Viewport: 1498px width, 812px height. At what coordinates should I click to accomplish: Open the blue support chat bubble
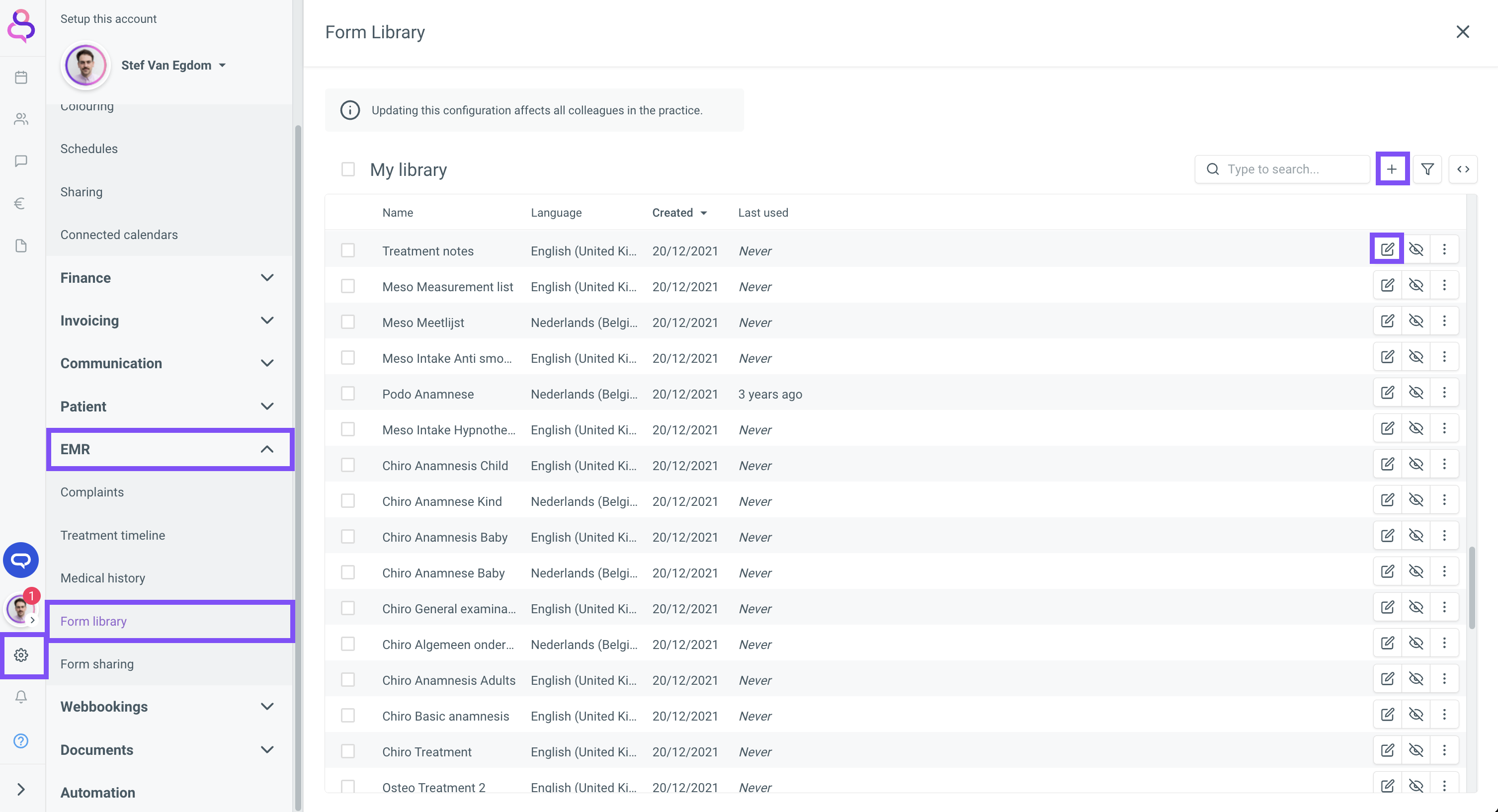point(21,560)
